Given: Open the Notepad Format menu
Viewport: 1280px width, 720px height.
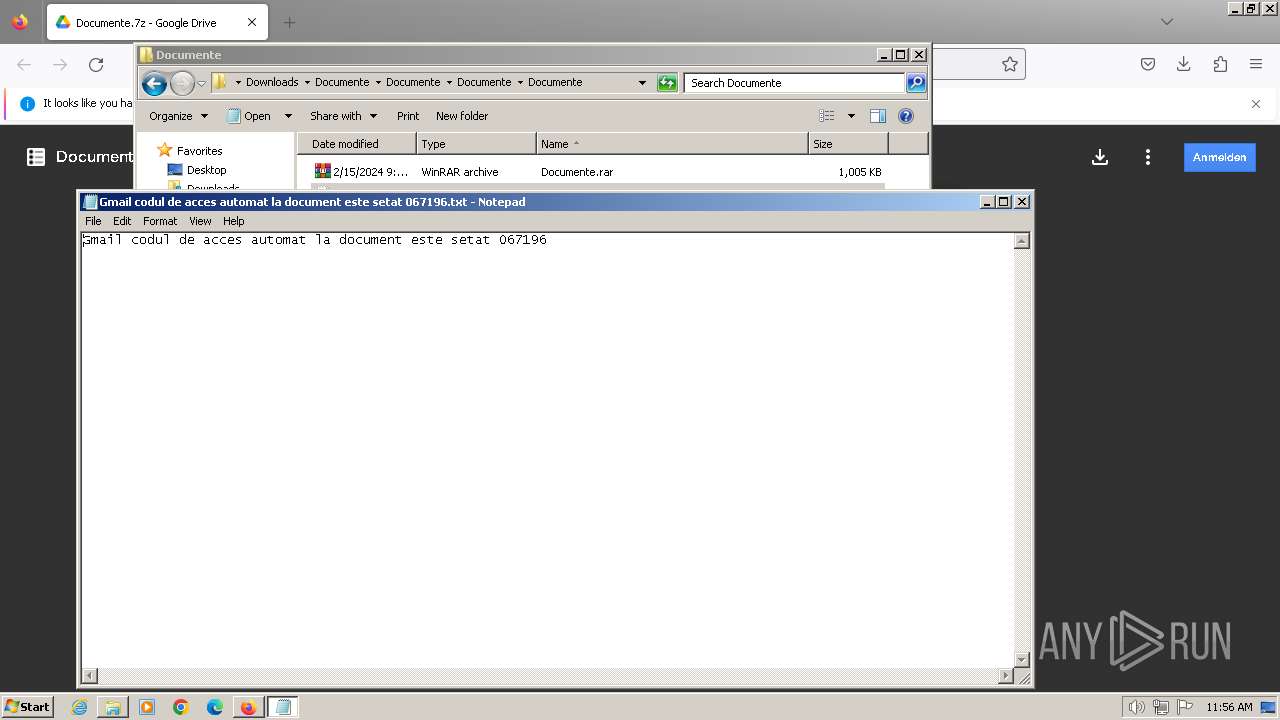Looking at the screenshot, I should coord(160,221).
